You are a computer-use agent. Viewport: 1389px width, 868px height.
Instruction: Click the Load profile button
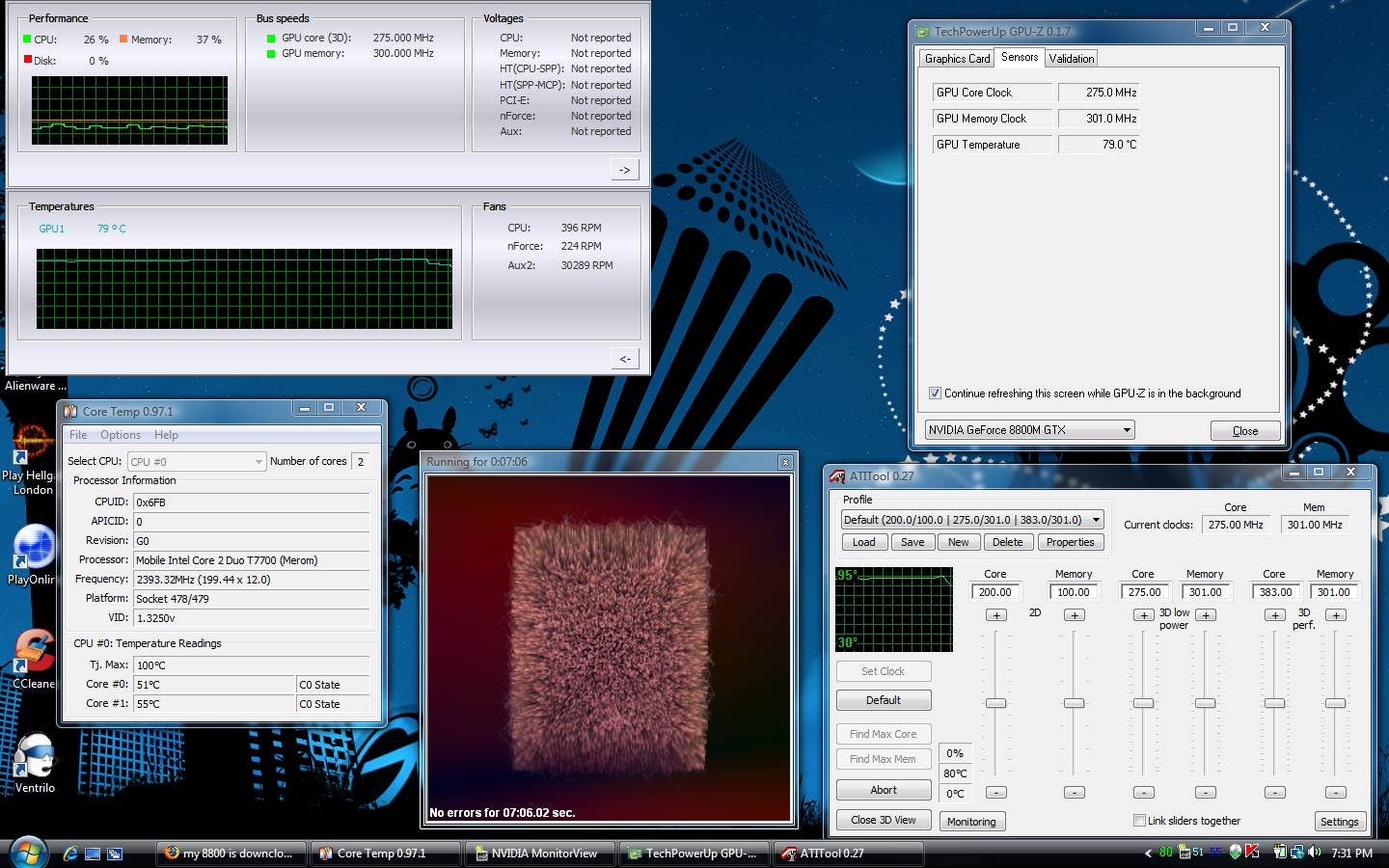coord(864,542)
